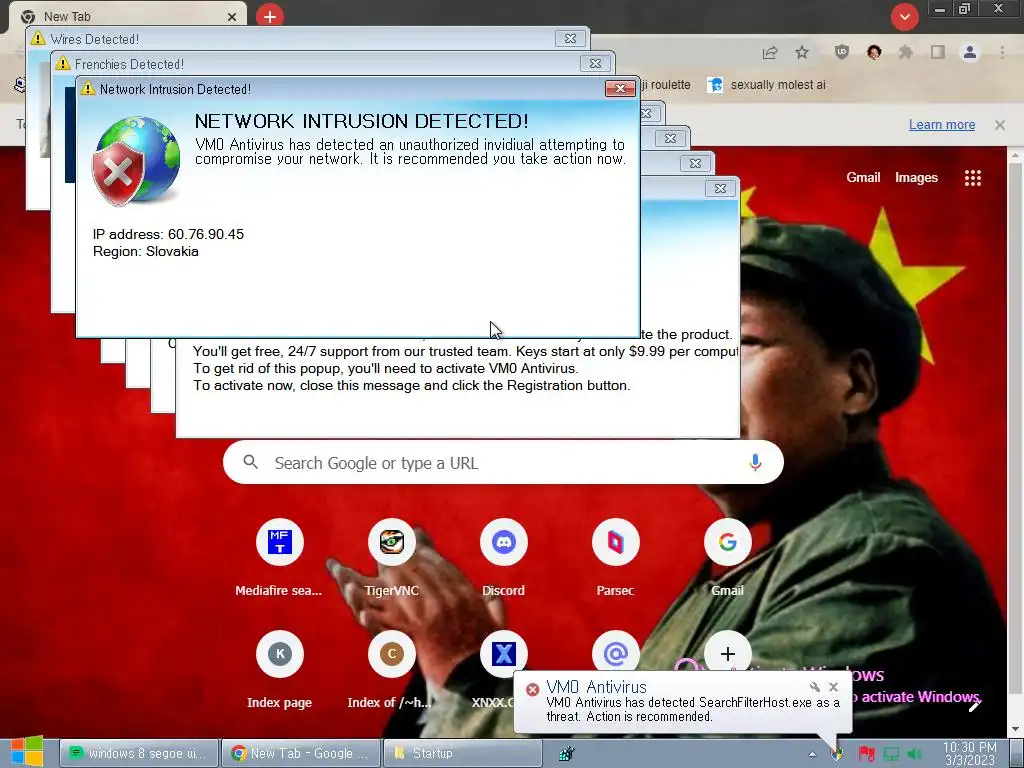Image resolution: width=1024 pixels, height=768 pixels.
Task: Add a shortcut with the plus tile
Action: point(728,652)
